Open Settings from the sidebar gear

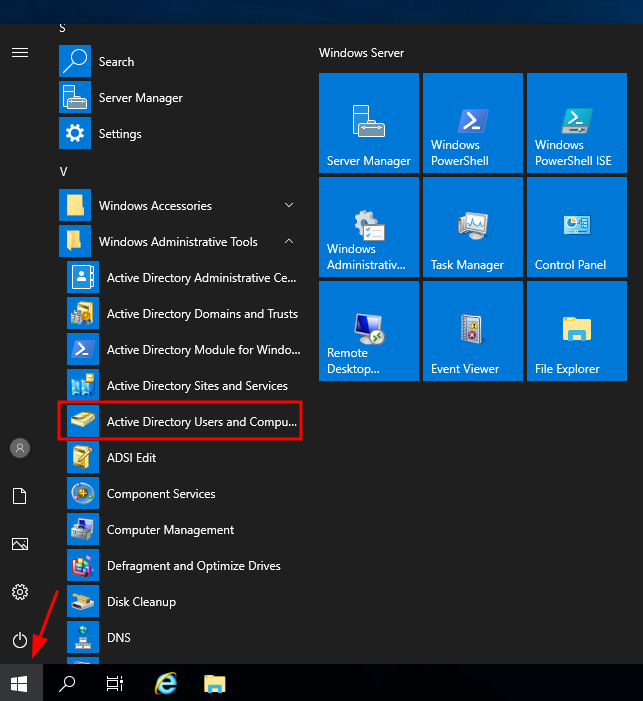(20, 592)
